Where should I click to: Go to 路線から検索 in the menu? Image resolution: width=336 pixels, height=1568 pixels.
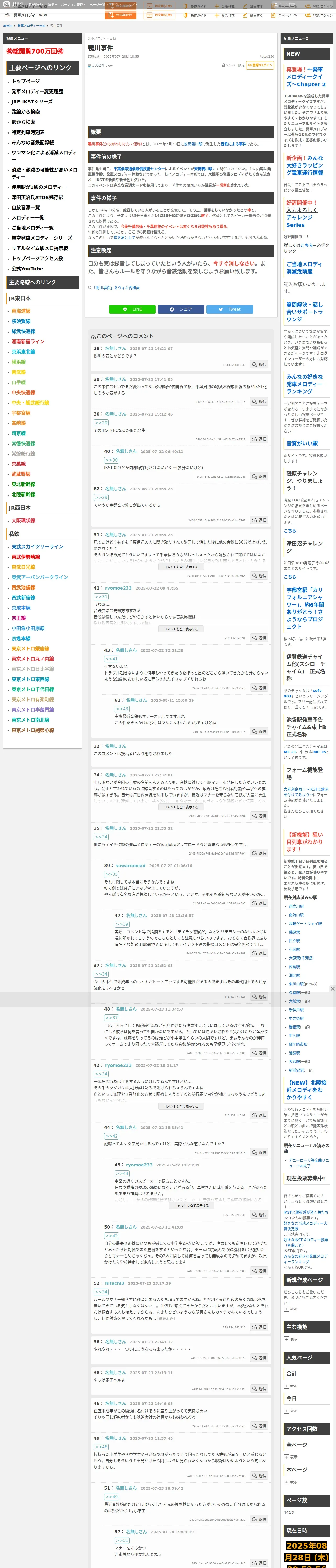click(x=26, y=112)
